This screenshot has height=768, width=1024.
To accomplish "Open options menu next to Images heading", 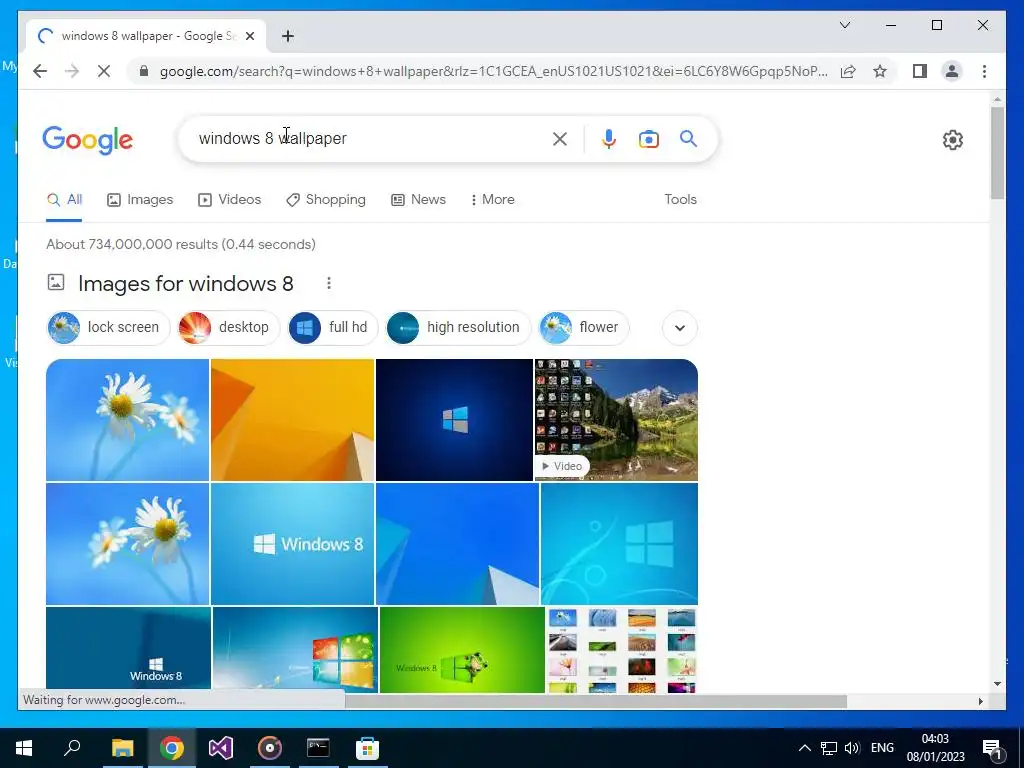I will [x=328, y=283].
